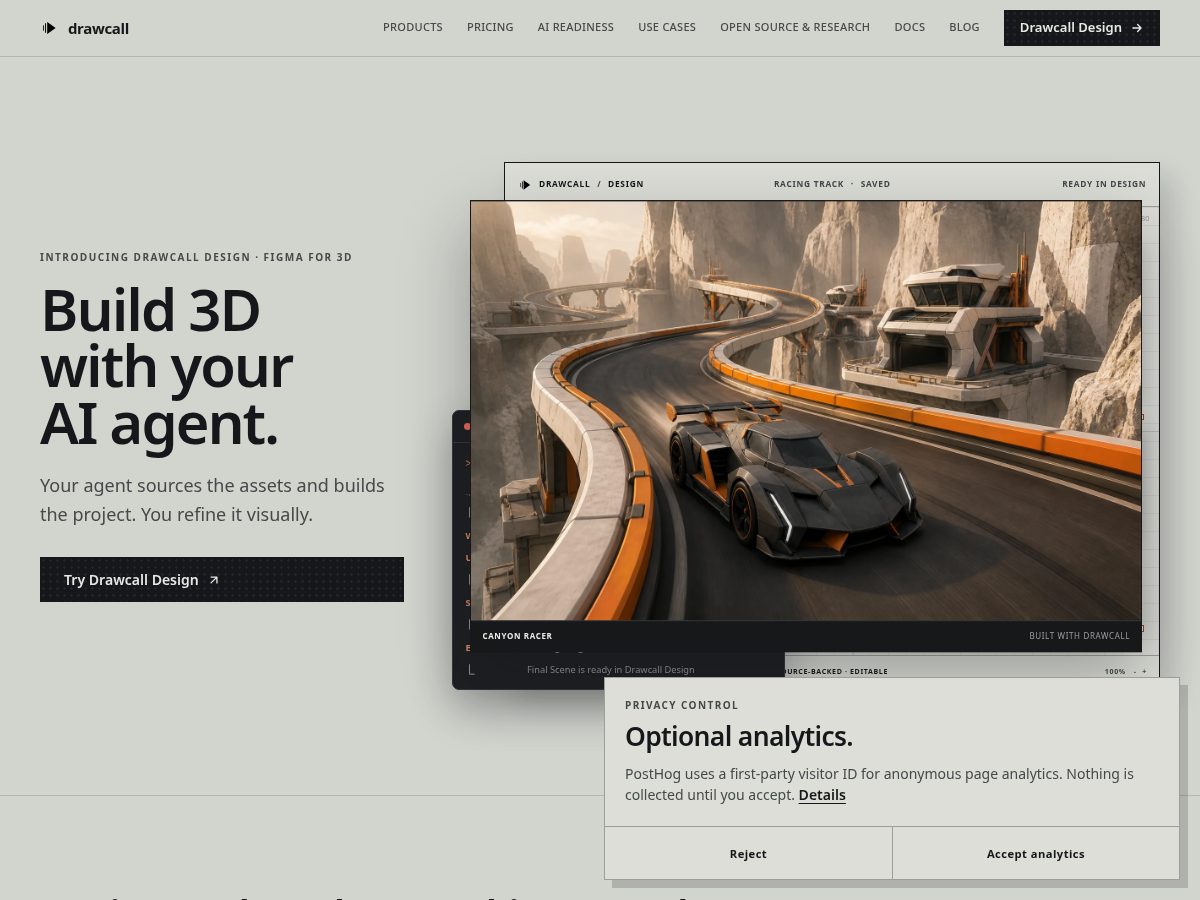
Task: Click the 'Built with Drawcall' caption text
Action: pos(1079,636)
